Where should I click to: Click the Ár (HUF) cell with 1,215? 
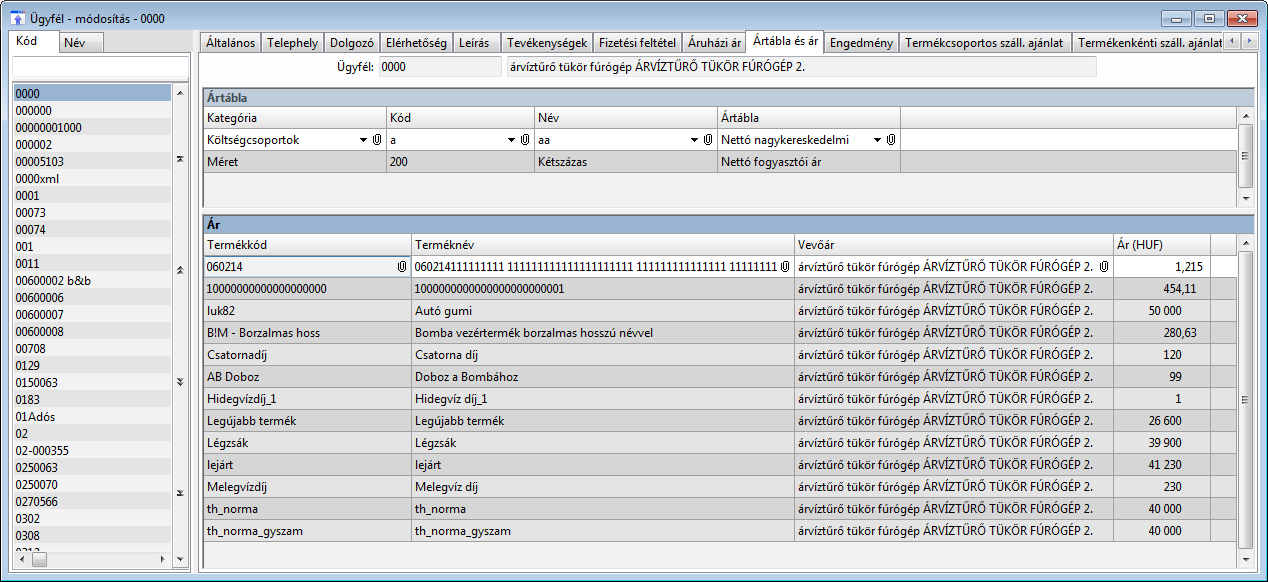(x=1162, y=267)
